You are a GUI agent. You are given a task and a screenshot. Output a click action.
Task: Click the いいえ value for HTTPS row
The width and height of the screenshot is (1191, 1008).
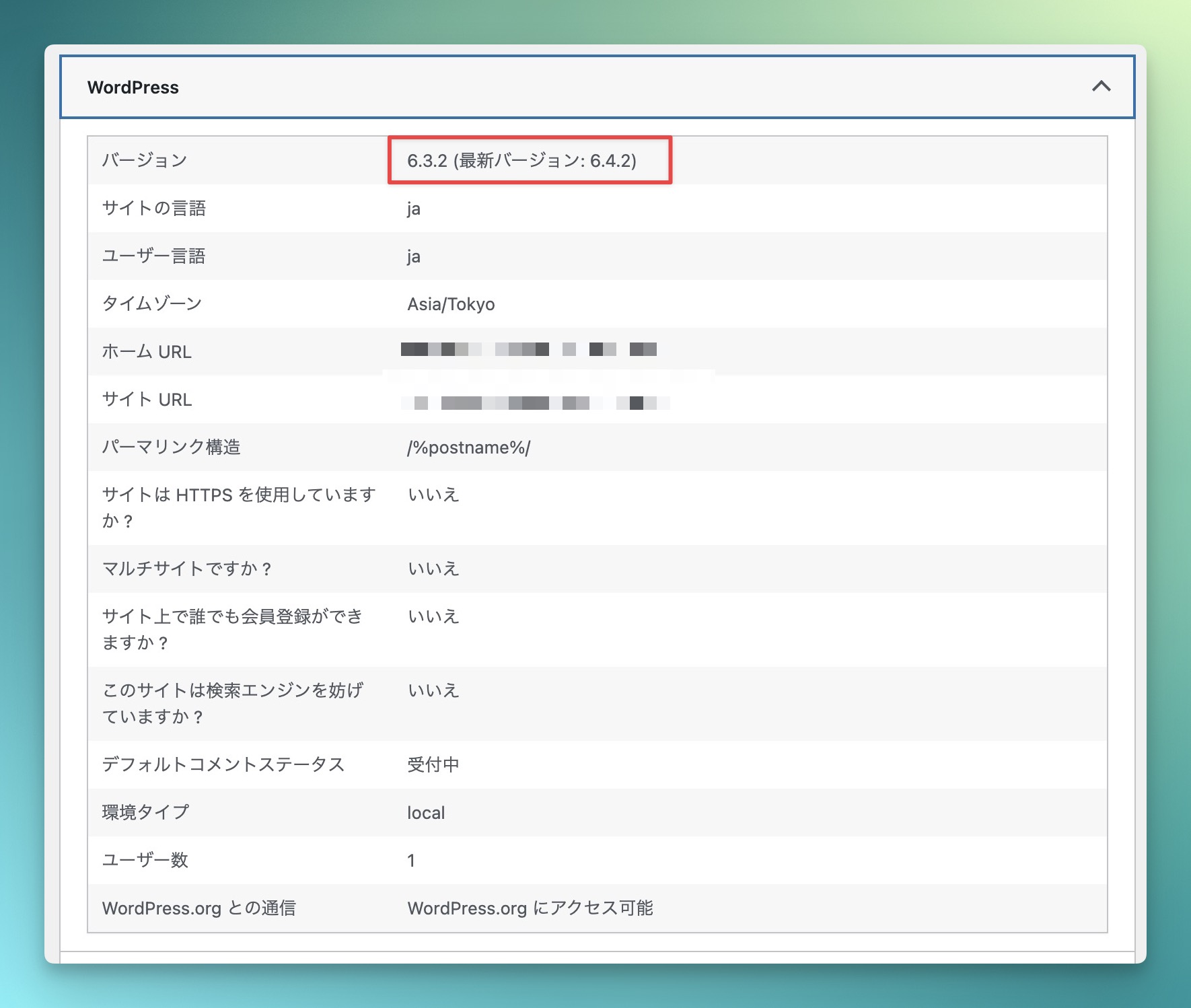(433, 495)
